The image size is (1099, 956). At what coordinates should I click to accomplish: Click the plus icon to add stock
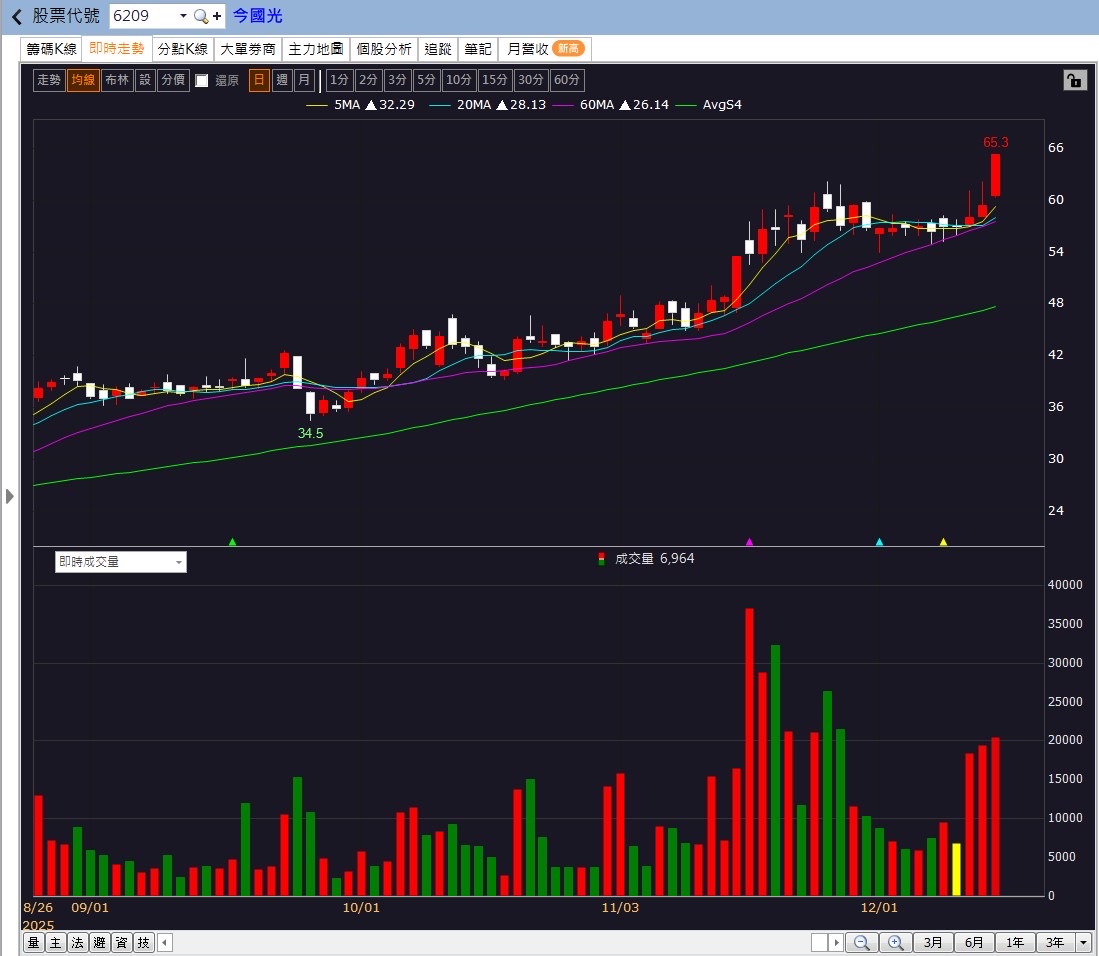click(x=217, y=16)
